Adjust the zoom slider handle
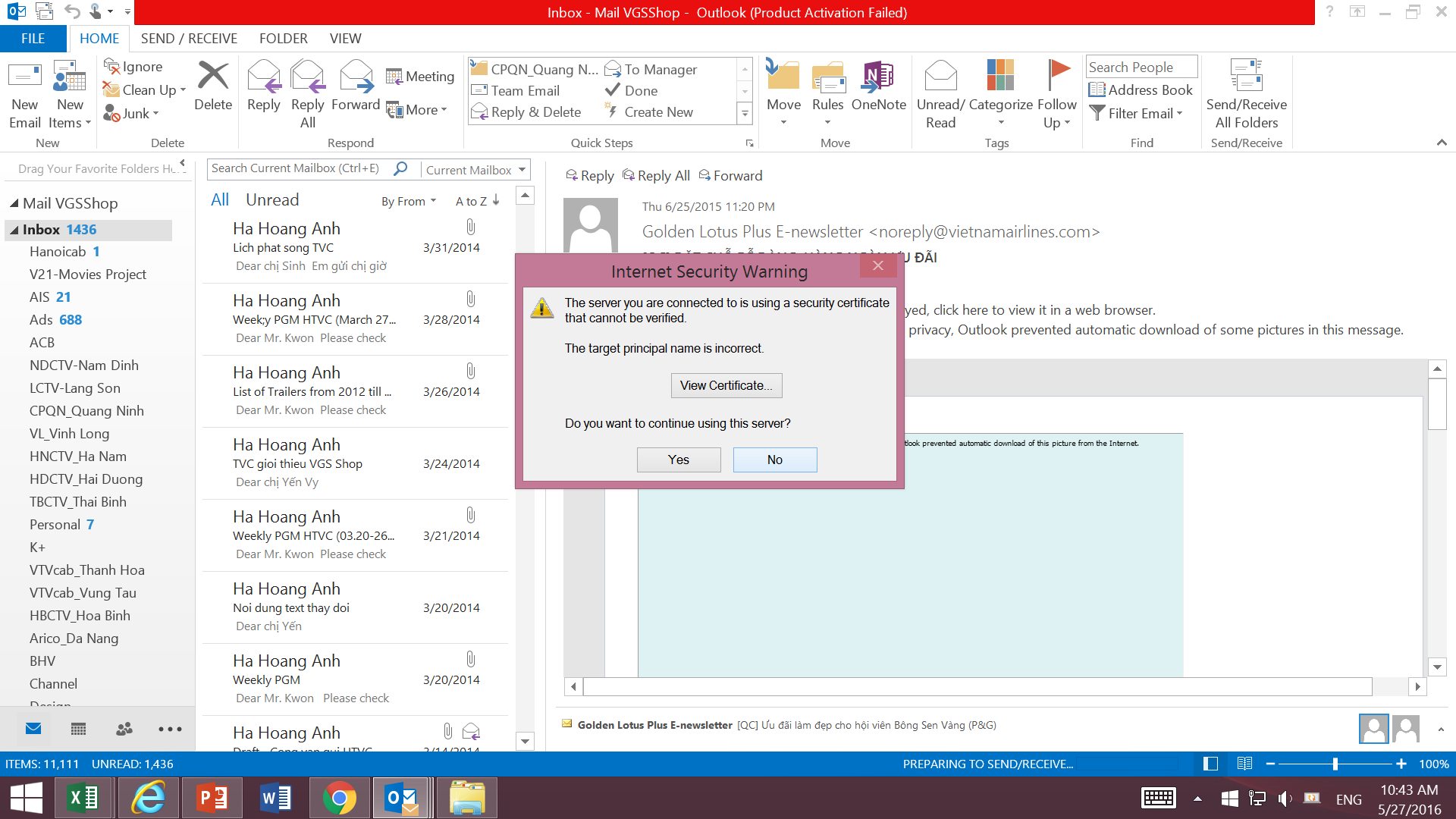Image resolution: width=1456 pixels, height=819 pixels. [x=1335, y=764]
